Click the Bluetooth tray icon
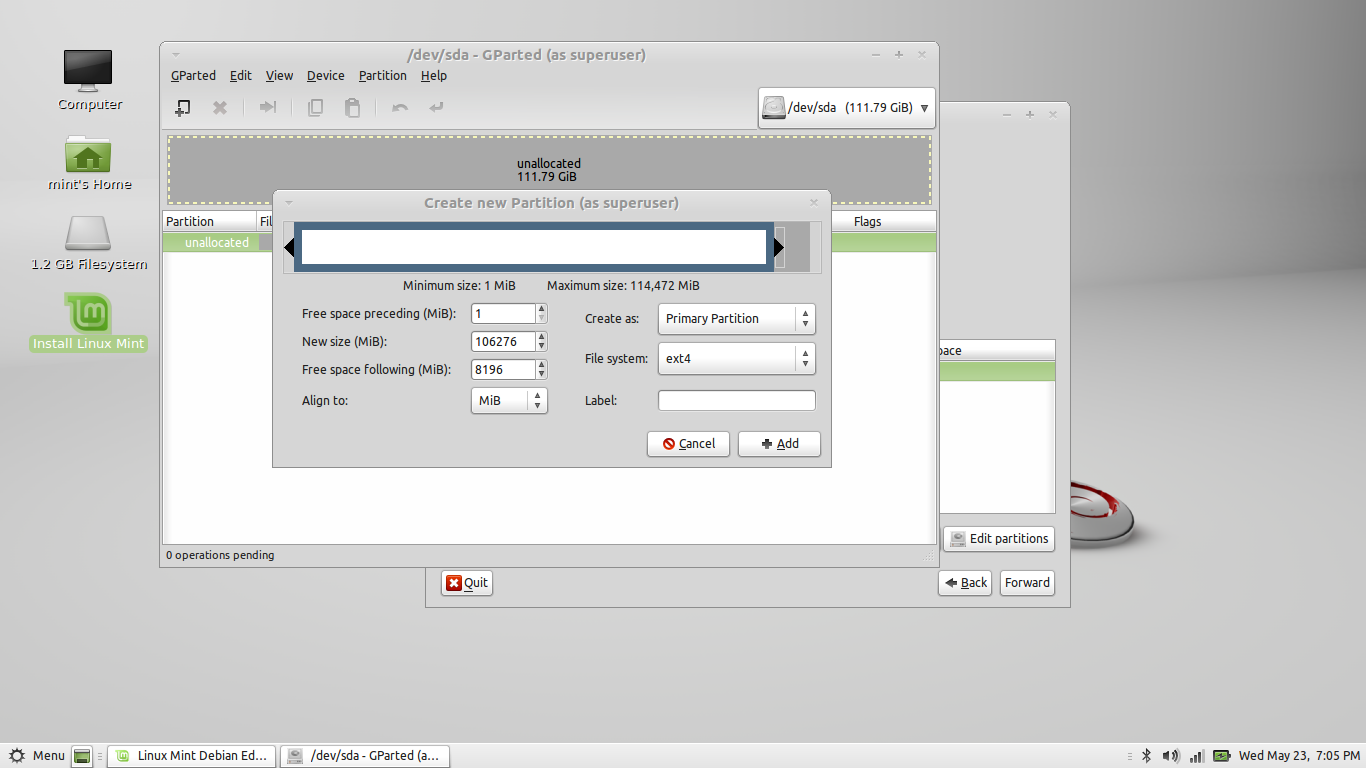 pos(1147,756)
